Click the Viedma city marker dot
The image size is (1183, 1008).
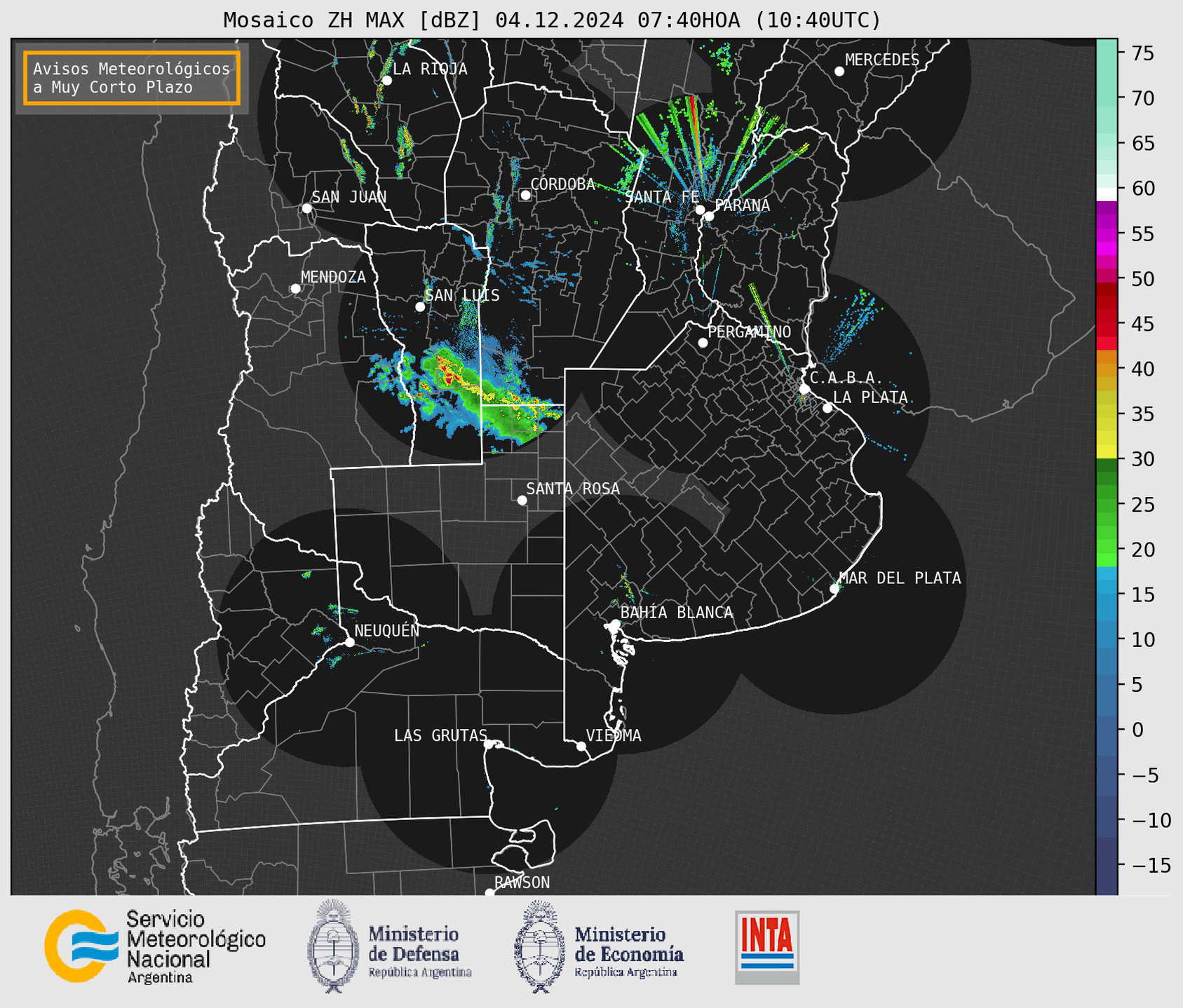click(x=581, y=747)
